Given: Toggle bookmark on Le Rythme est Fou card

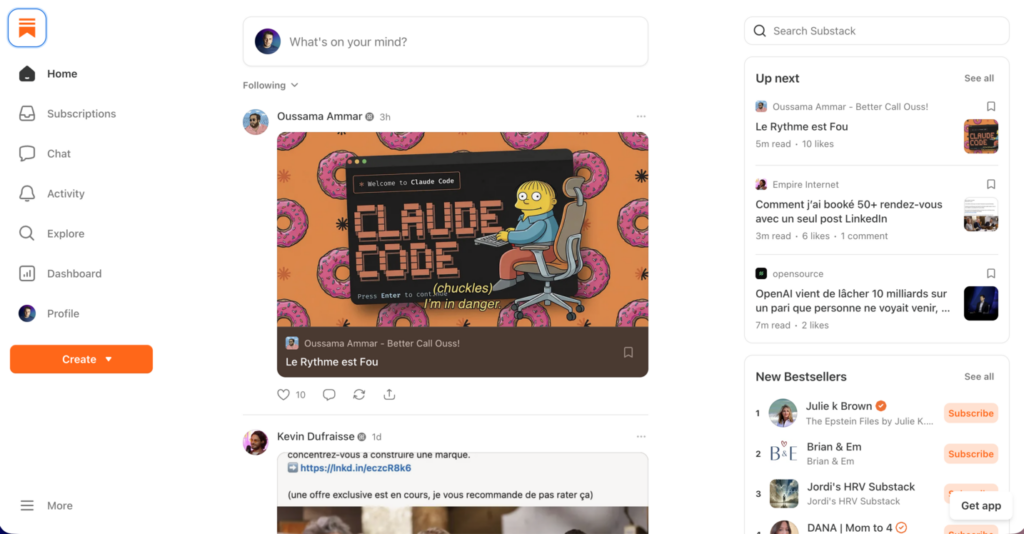Looking at the screenshot, I should [628, 353].
